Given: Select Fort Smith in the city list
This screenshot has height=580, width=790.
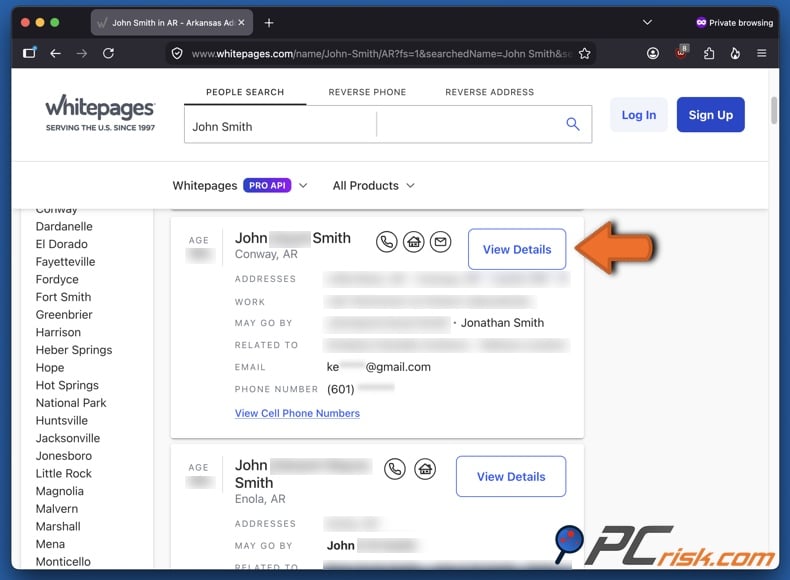Looking at the screenshot, I should [x=63, y=297].
